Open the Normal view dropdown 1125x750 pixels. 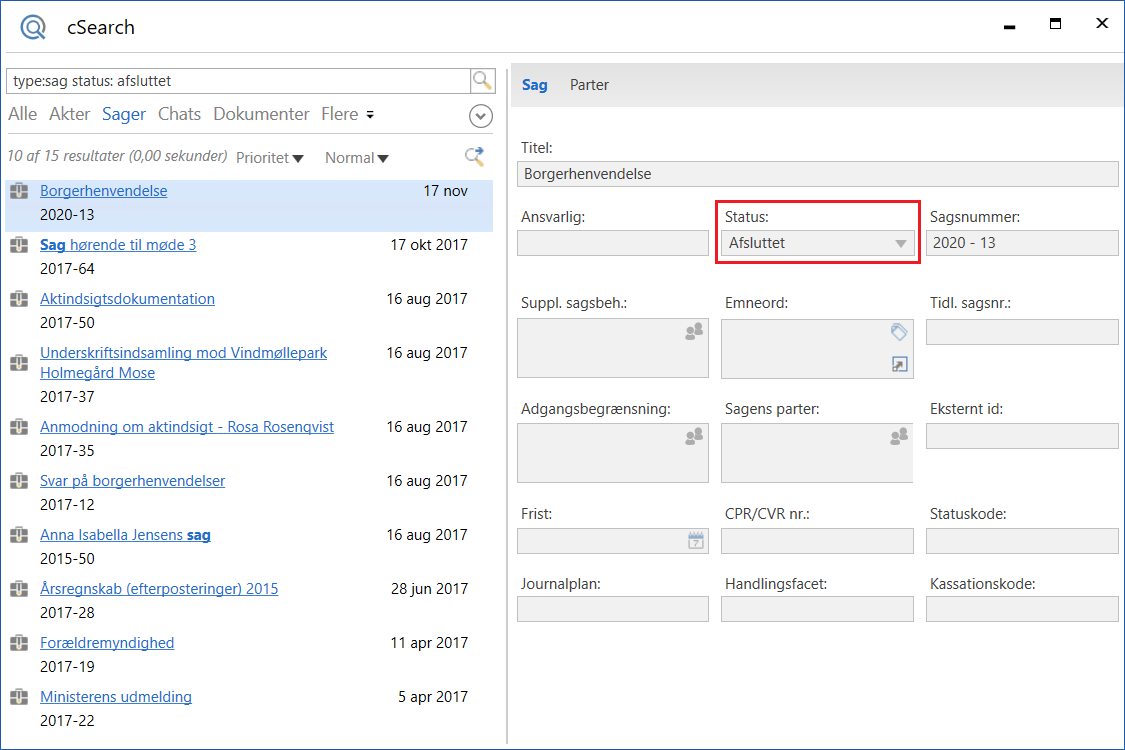(357, 158)
